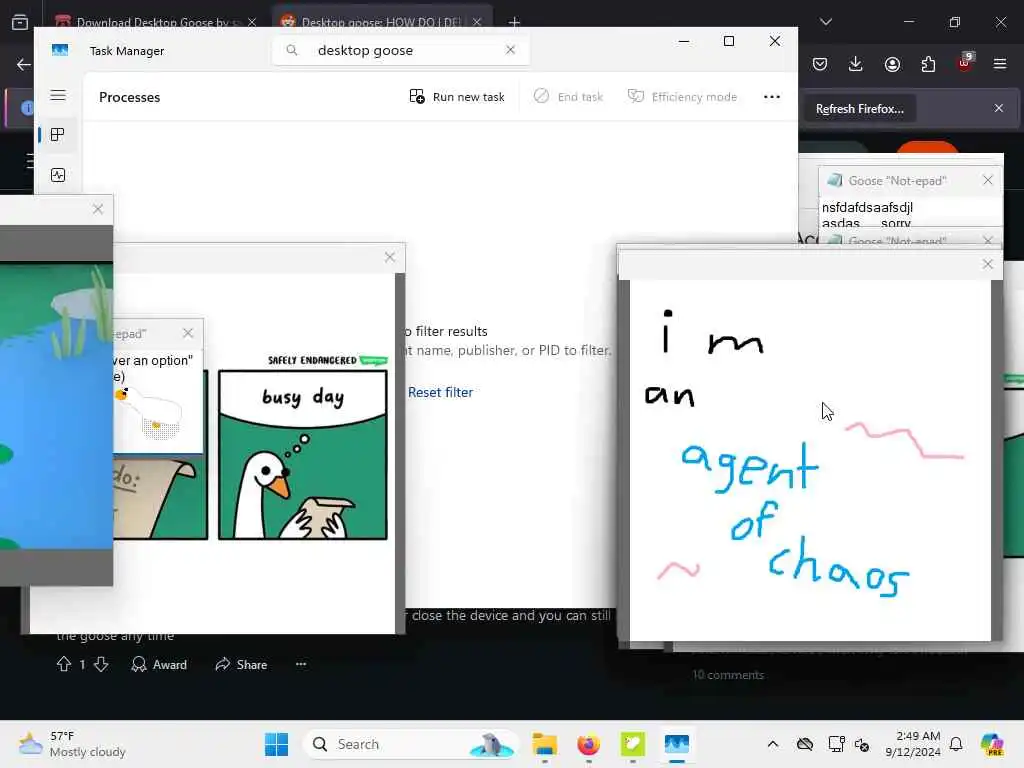Click the muted volume tray icon

(x=862, y=744)
